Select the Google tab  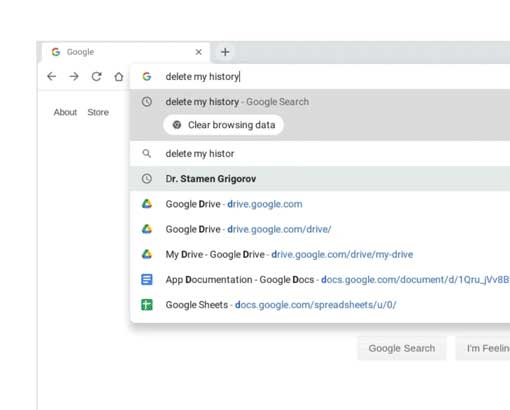coord(125,52)
